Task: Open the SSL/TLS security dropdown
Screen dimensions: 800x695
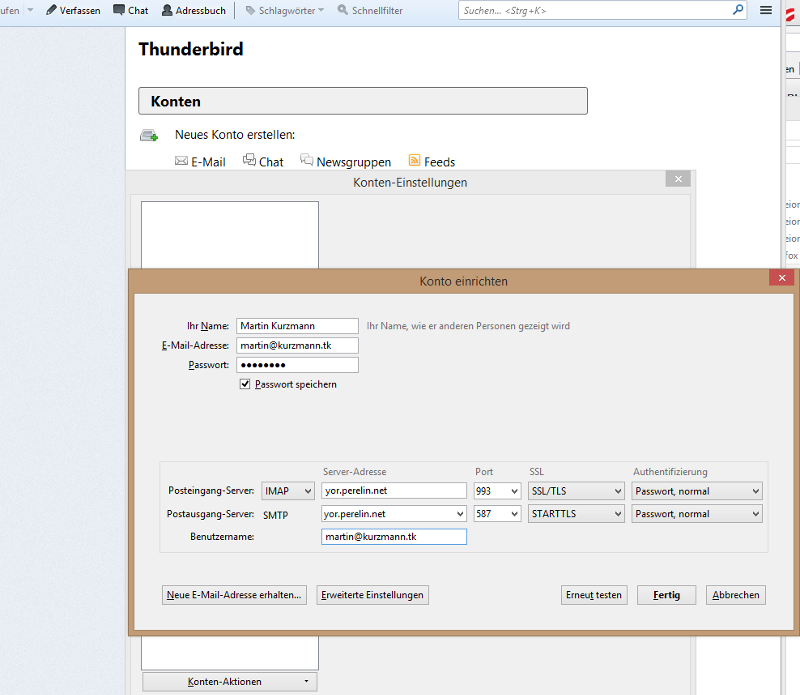Action: coord(576,491)
